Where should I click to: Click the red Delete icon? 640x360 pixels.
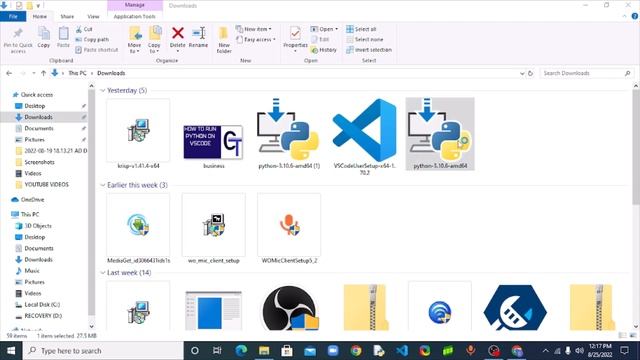tap(178, 33)
